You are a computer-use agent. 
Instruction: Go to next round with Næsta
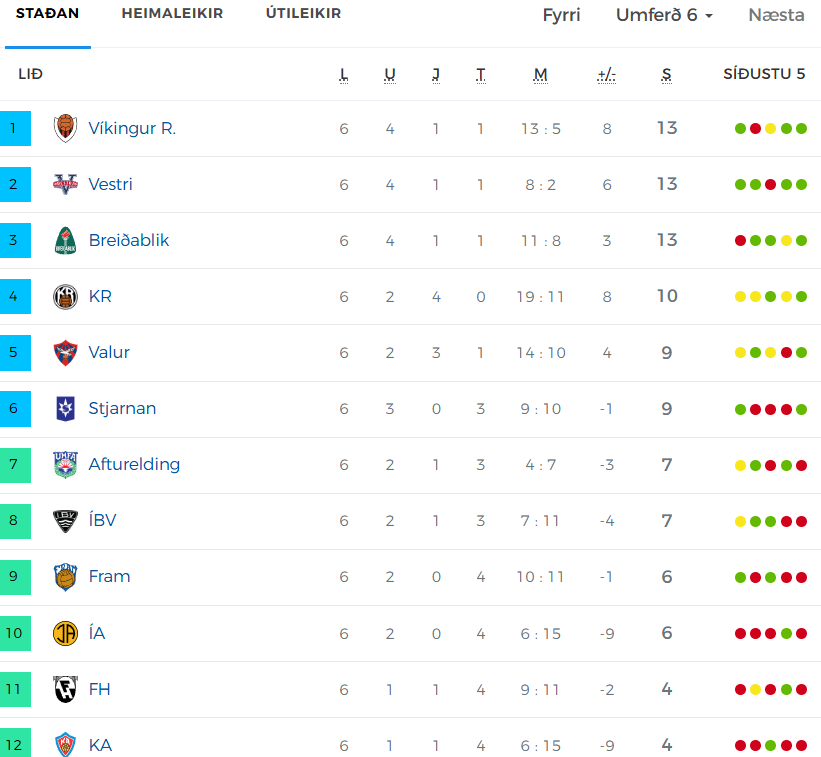[776, 15]
